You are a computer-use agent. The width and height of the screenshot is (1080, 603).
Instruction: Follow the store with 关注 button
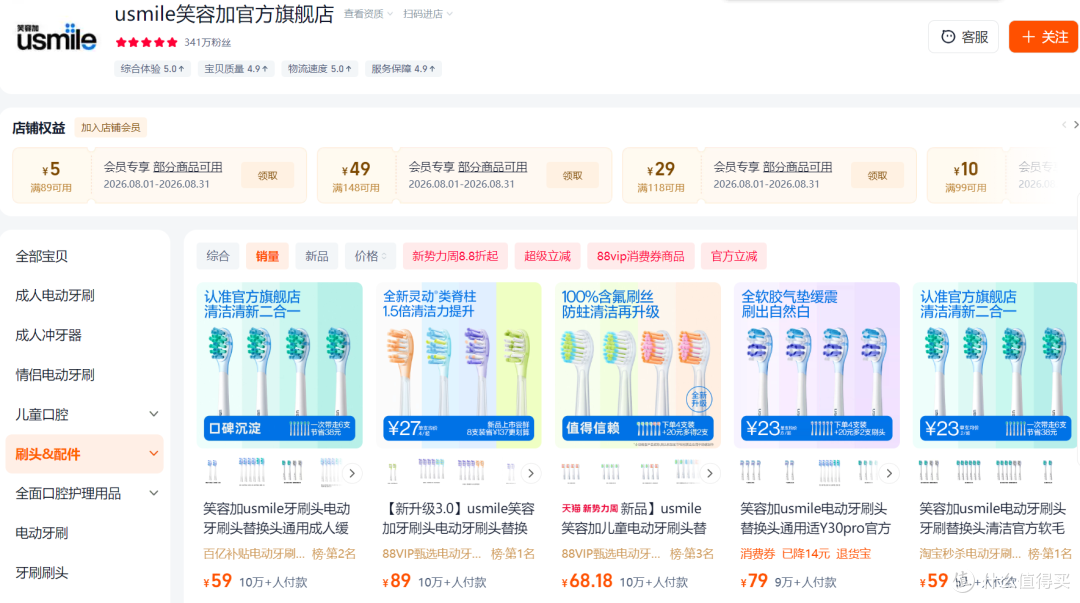click(1044, 37)
